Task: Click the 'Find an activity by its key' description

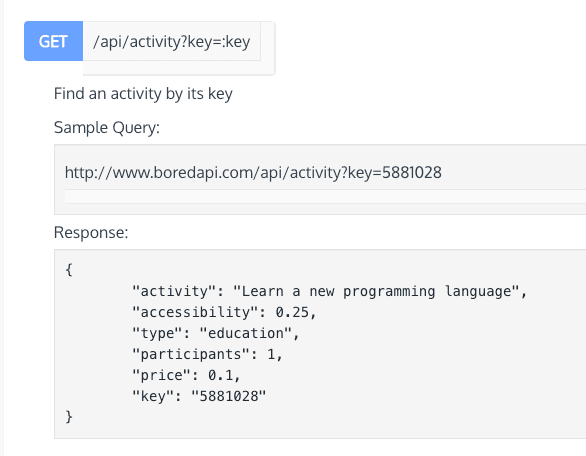Action: [x=143, y=93]
